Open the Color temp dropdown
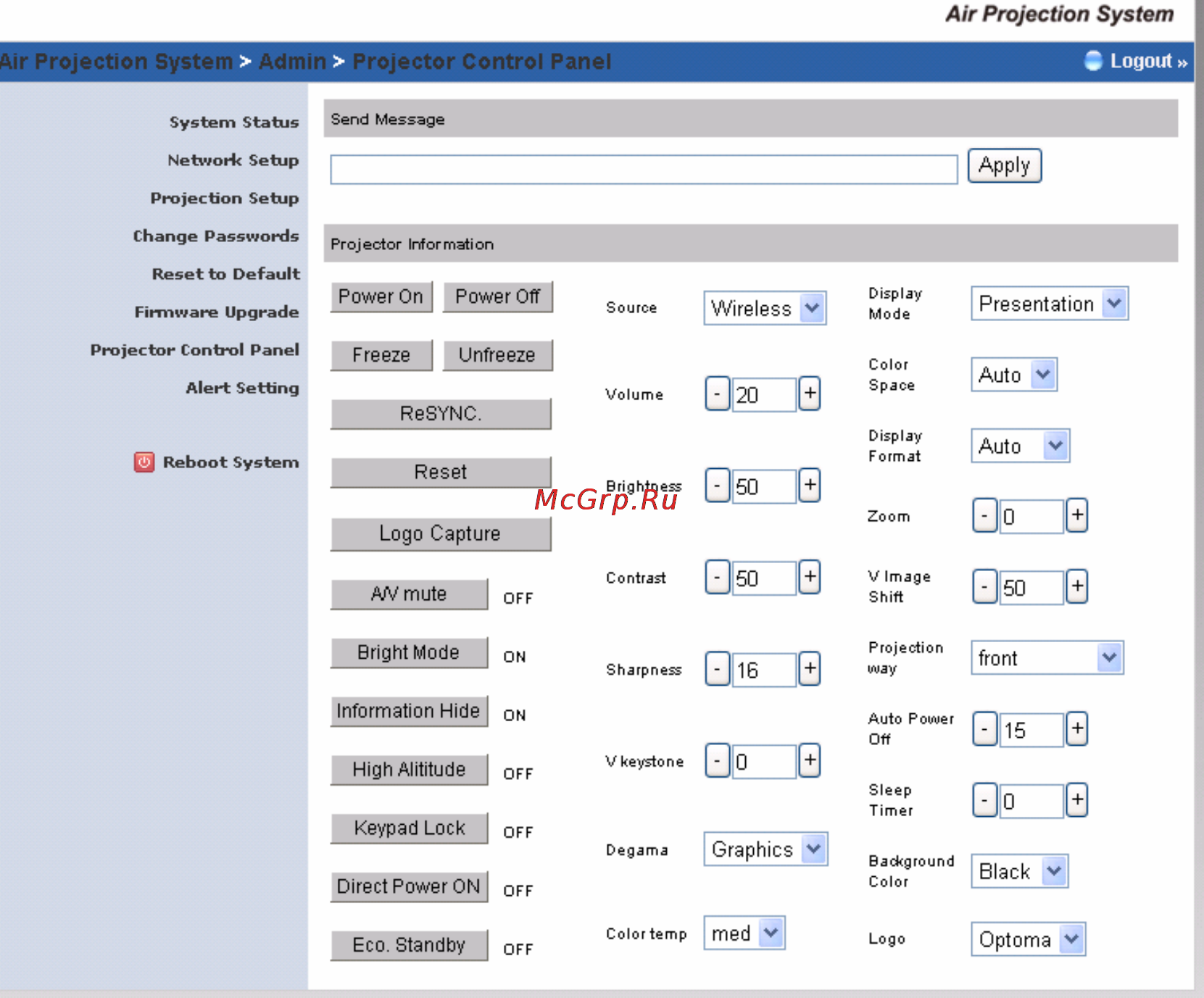The image size is (1204, 998). pos(744,933)
